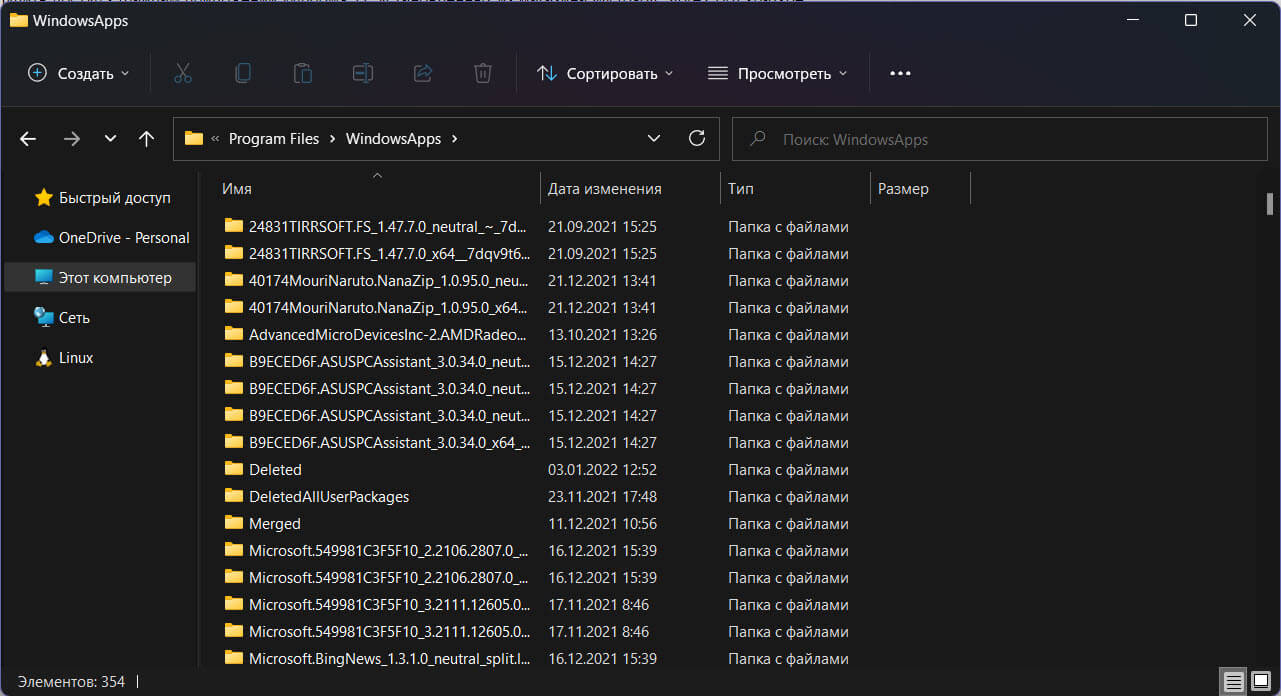The width and height of the screenshot is (1281, 696).
Task: Click date 16.12.2021 15:39 of BingNews row
Action: coord(602,658)
